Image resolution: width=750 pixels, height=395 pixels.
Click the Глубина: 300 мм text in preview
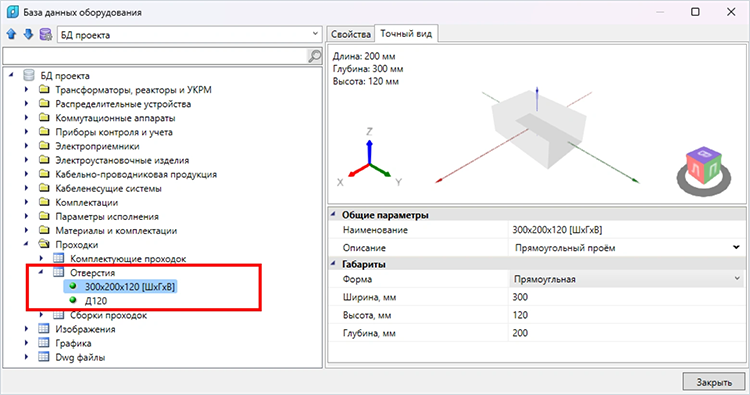[x=368, y=69]
